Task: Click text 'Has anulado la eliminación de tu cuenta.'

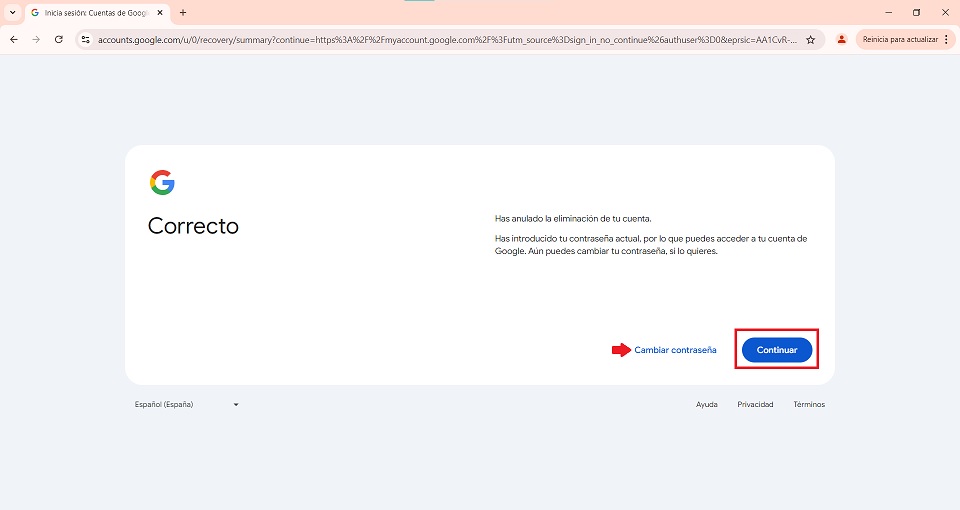Action: (573, 219)
